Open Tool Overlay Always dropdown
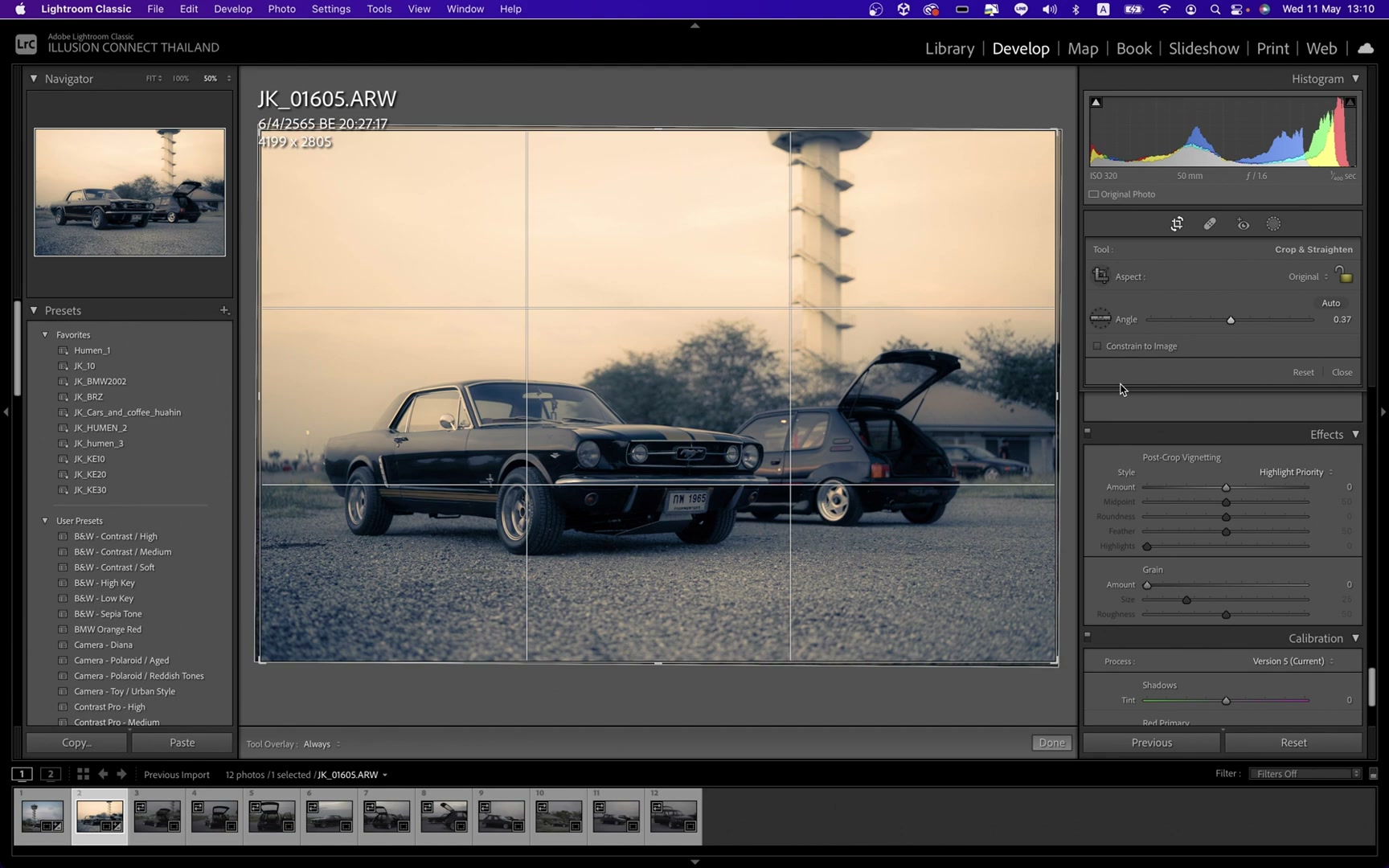The image size is (1389, 868). [322, 744]
